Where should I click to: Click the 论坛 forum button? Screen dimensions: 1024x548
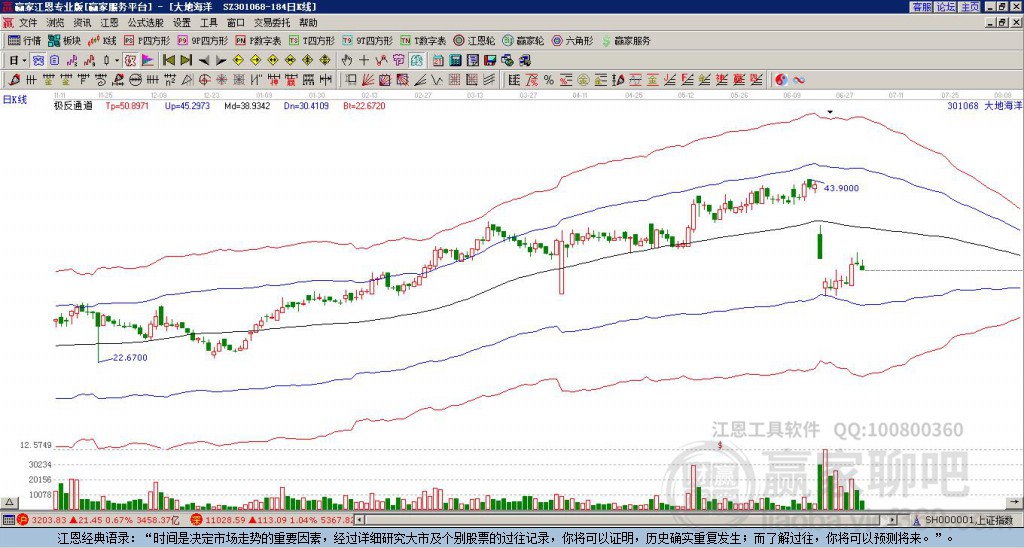946,7
